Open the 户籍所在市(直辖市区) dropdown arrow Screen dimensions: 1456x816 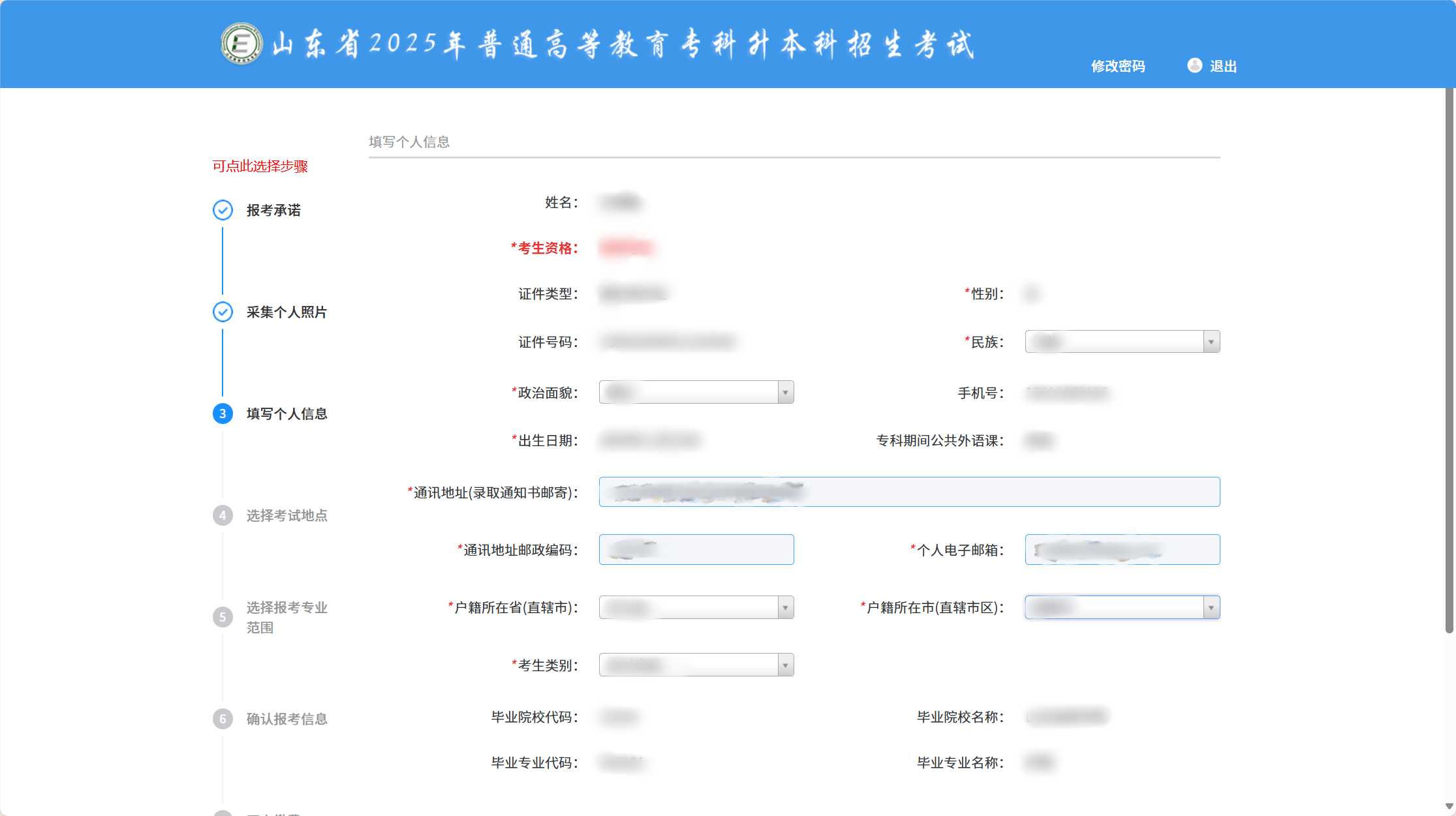1211,608
